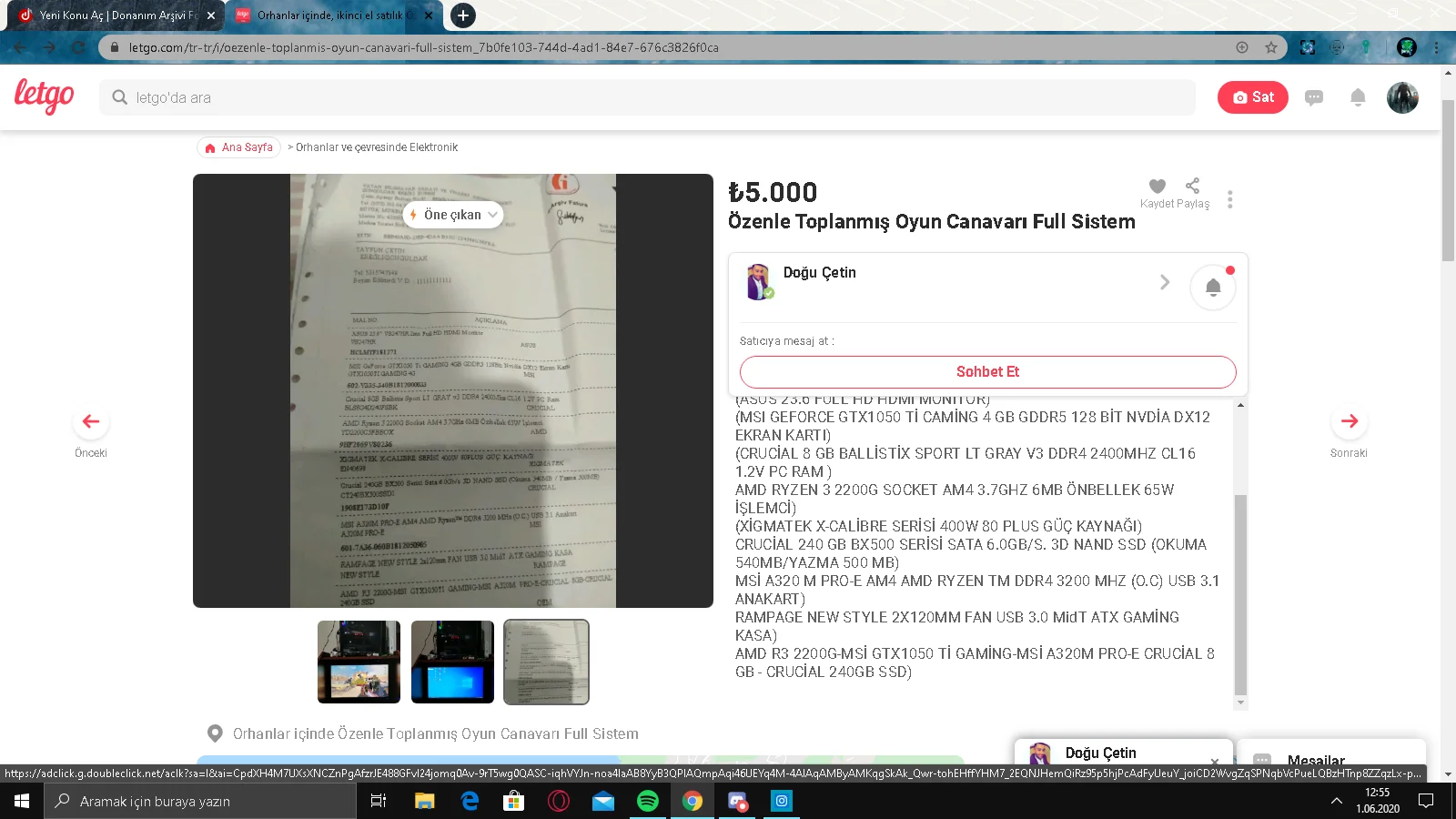Click the install plus icon in address bar
The height and width of the screenshot is (819, 1456).
click(1242, 47)
